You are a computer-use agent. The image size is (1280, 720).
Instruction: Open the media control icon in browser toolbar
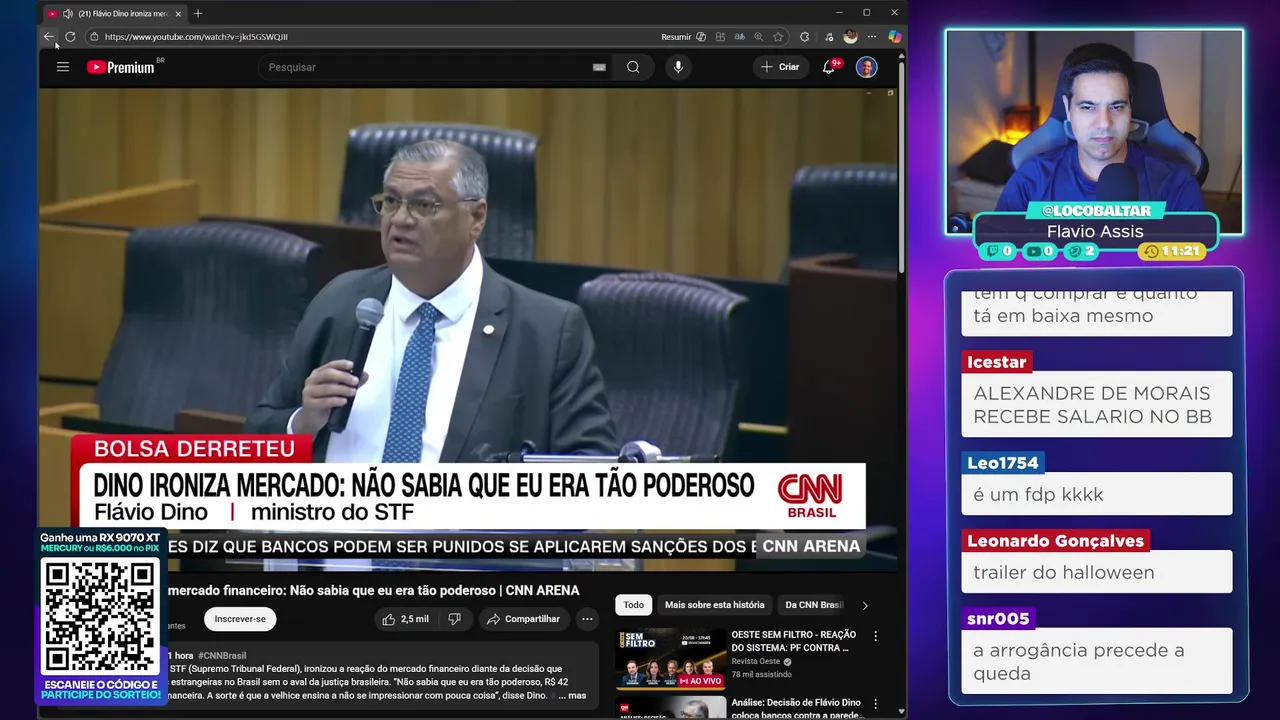[x=828, y=37]
